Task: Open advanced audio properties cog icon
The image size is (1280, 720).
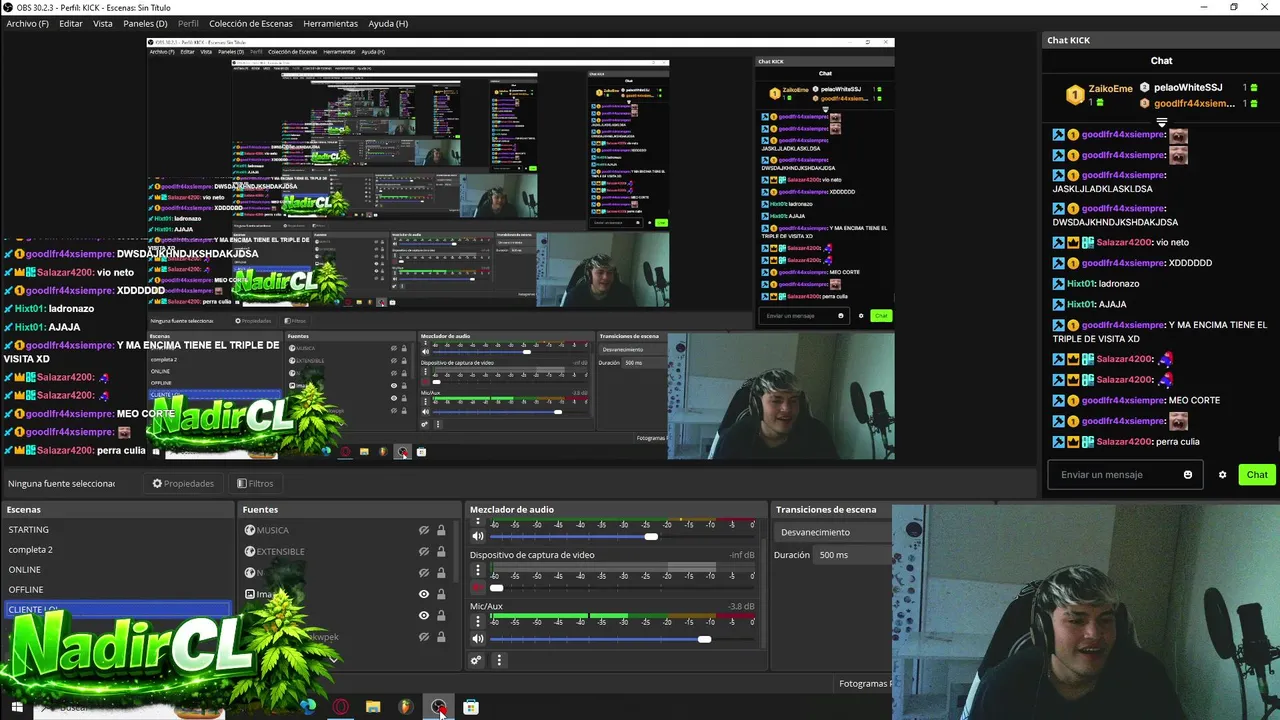Action: tap(476, 660)
